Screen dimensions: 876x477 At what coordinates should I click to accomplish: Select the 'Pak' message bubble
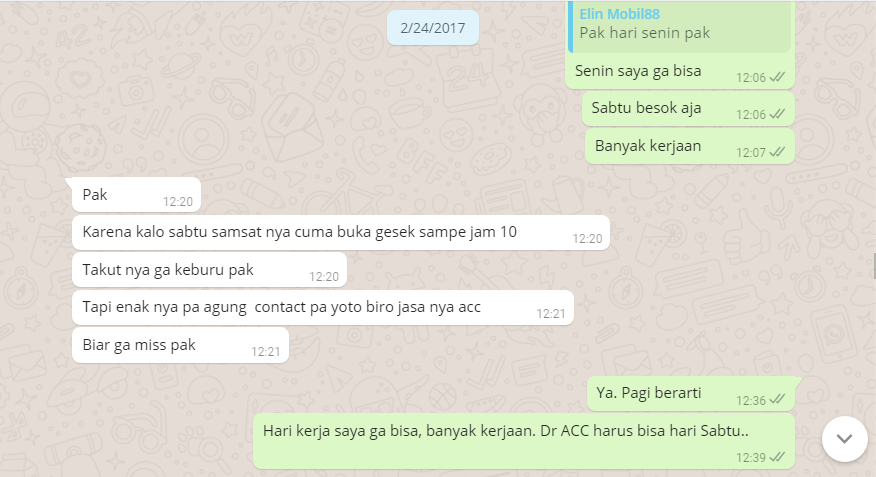[x=136, y=194]
